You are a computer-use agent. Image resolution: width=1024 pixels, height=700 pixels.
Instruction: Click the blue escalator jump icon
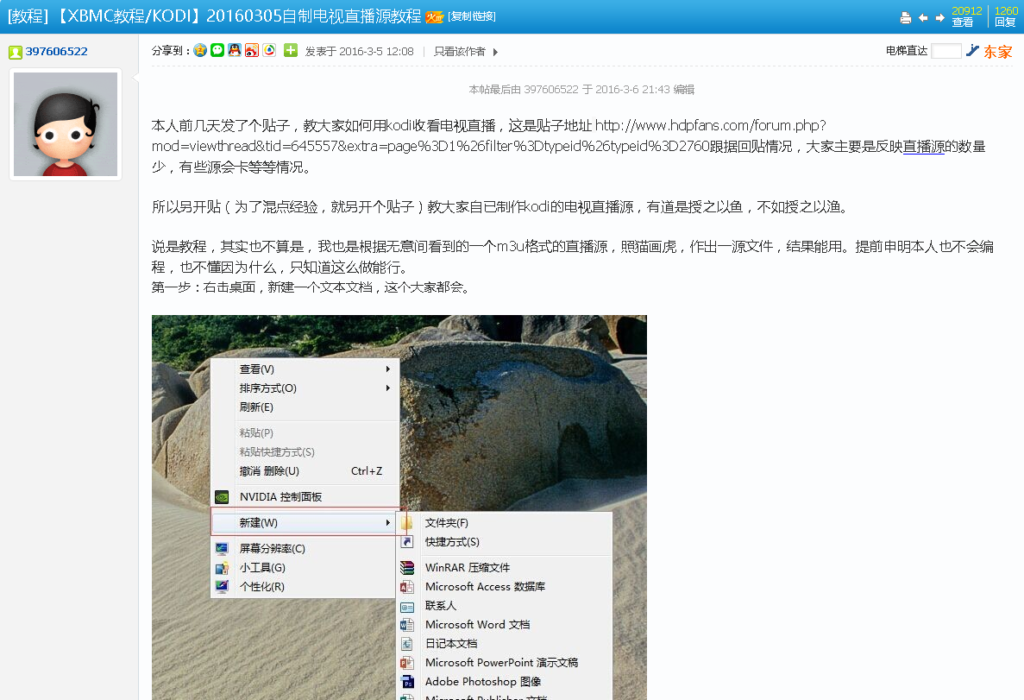972,51
